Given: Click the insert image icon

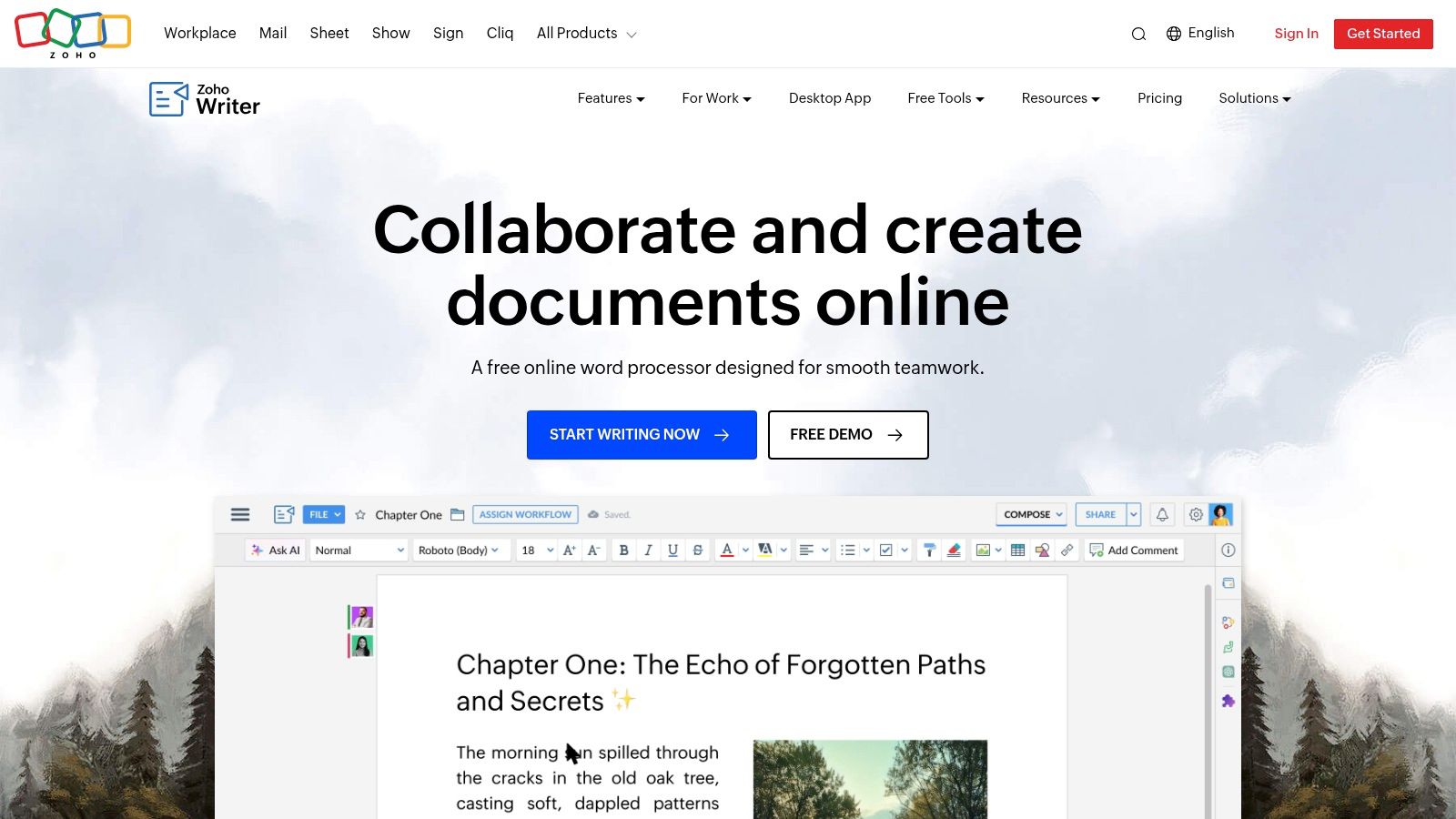Looking at the screenshot, I should [x=984, y=550].
